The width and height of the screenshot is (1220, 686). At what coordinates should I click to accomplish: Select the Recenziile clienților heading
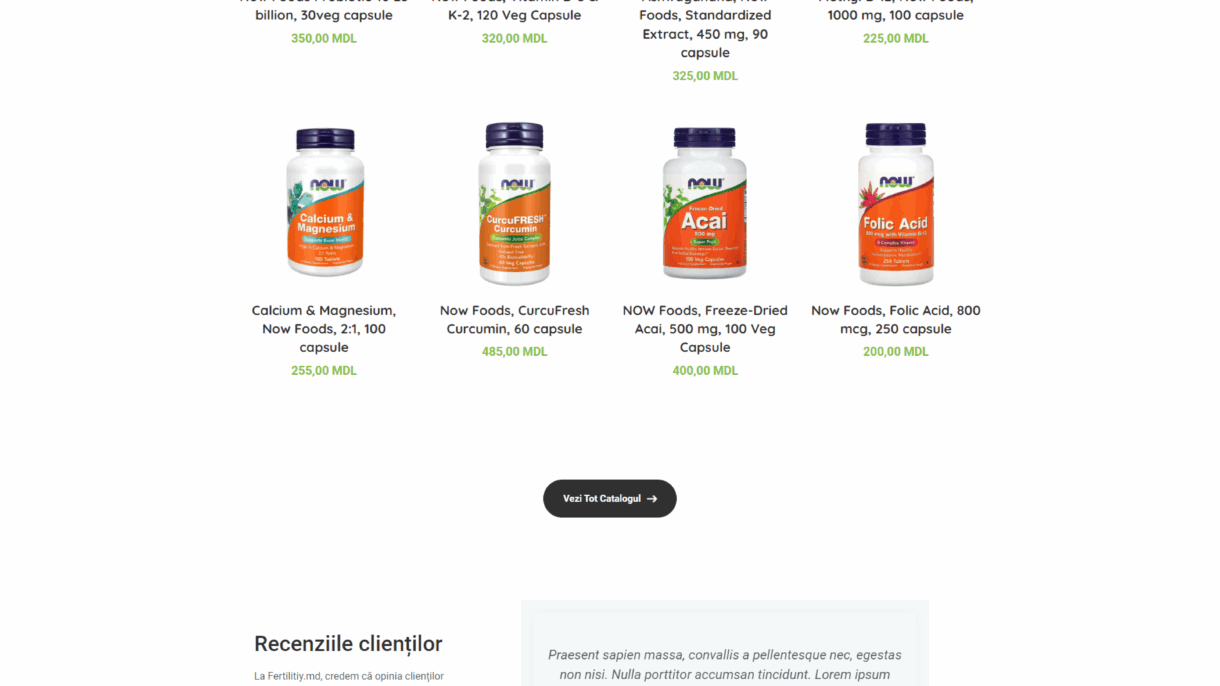pos(348,644)
